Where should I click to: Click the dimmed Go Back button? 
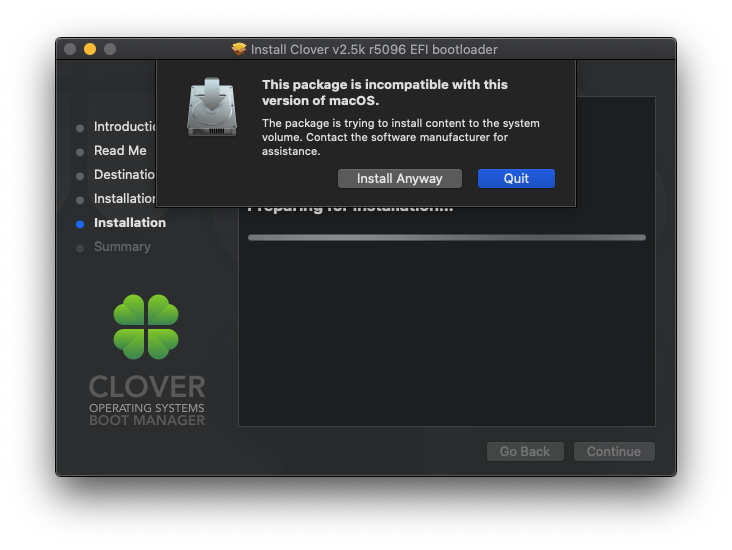click(525, 451)
